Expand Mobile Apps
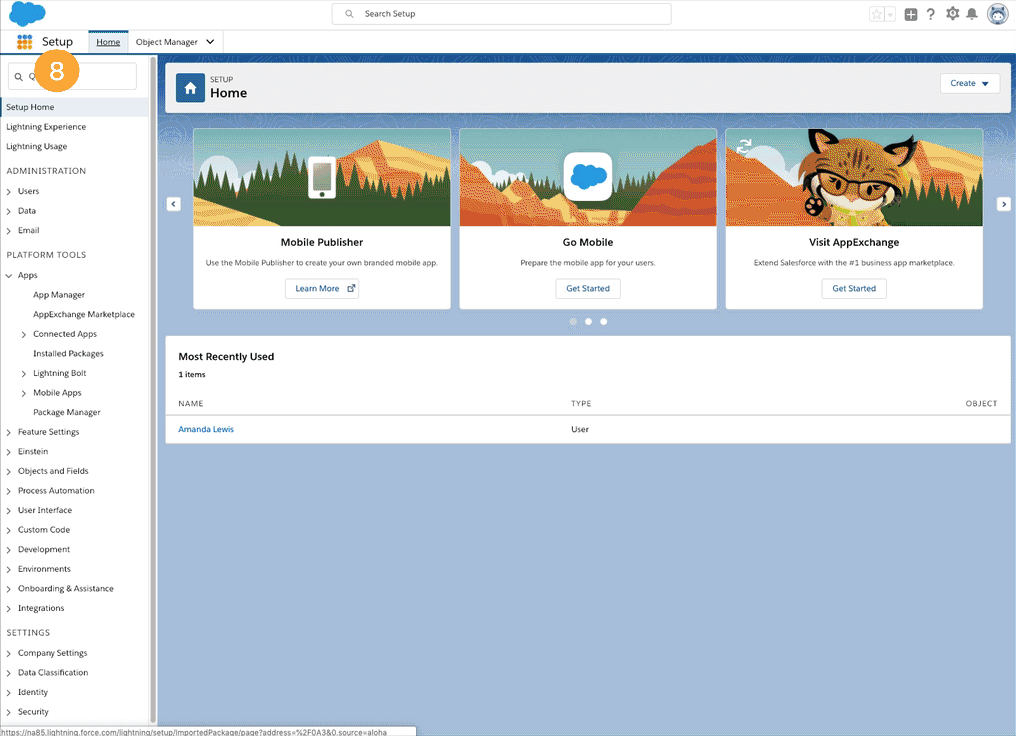This screenshot has height=736, width=1016. tap(24, 393)
